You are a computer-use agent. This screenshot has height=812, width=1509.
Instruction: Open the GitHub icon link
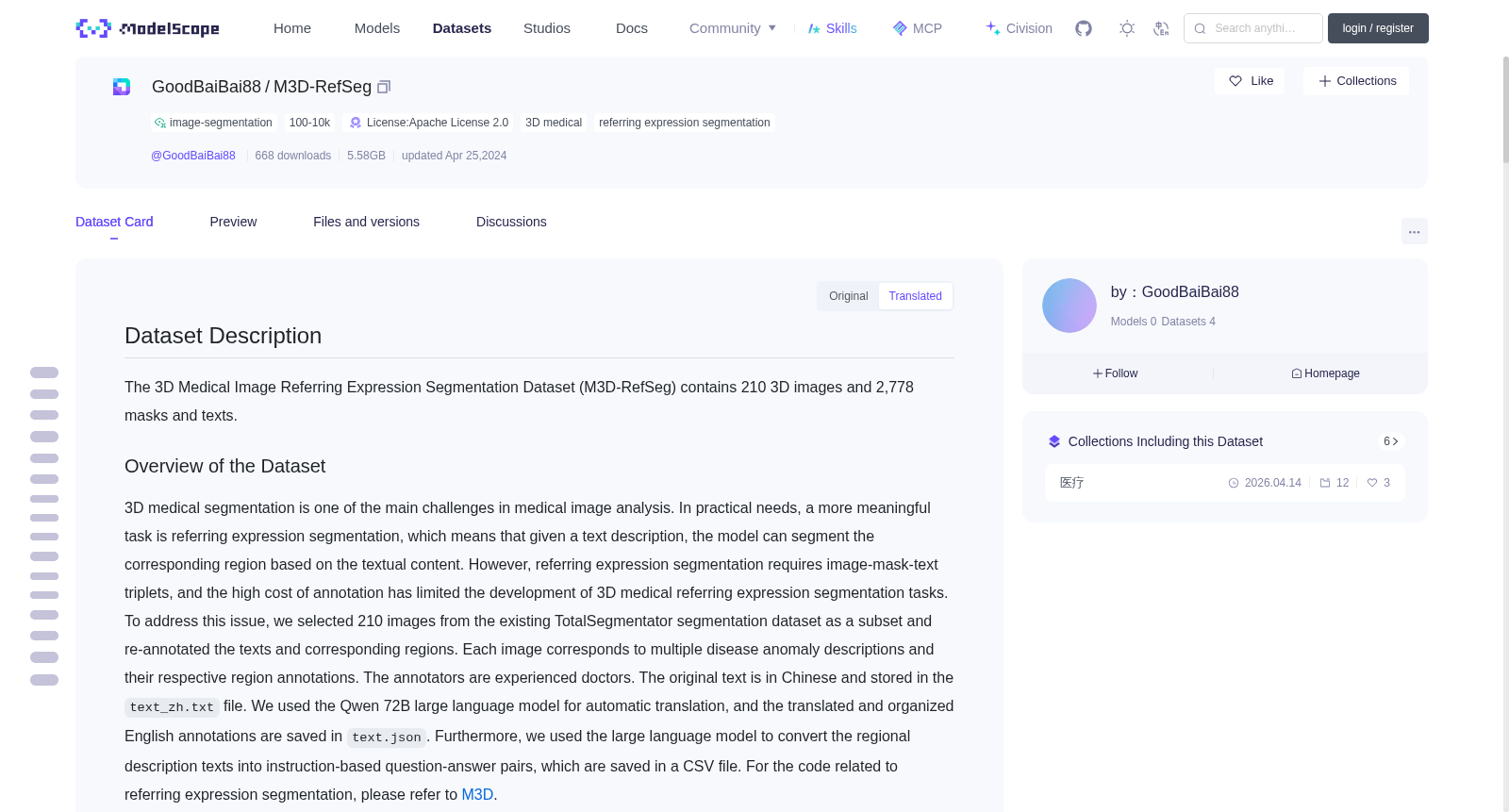click(1084, 28)
